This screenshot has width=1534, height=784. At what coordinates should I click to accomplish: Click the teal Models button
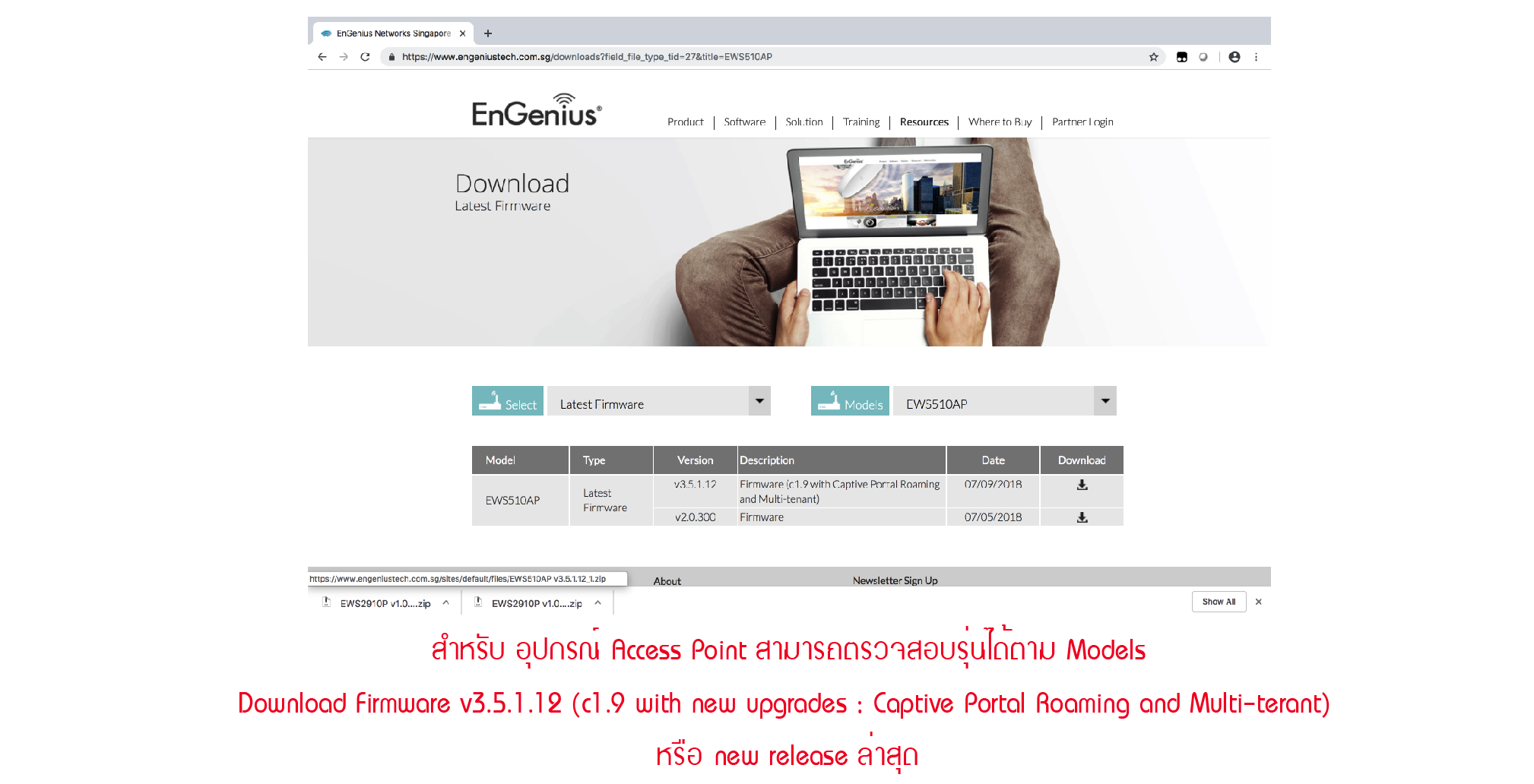(850, 401)
